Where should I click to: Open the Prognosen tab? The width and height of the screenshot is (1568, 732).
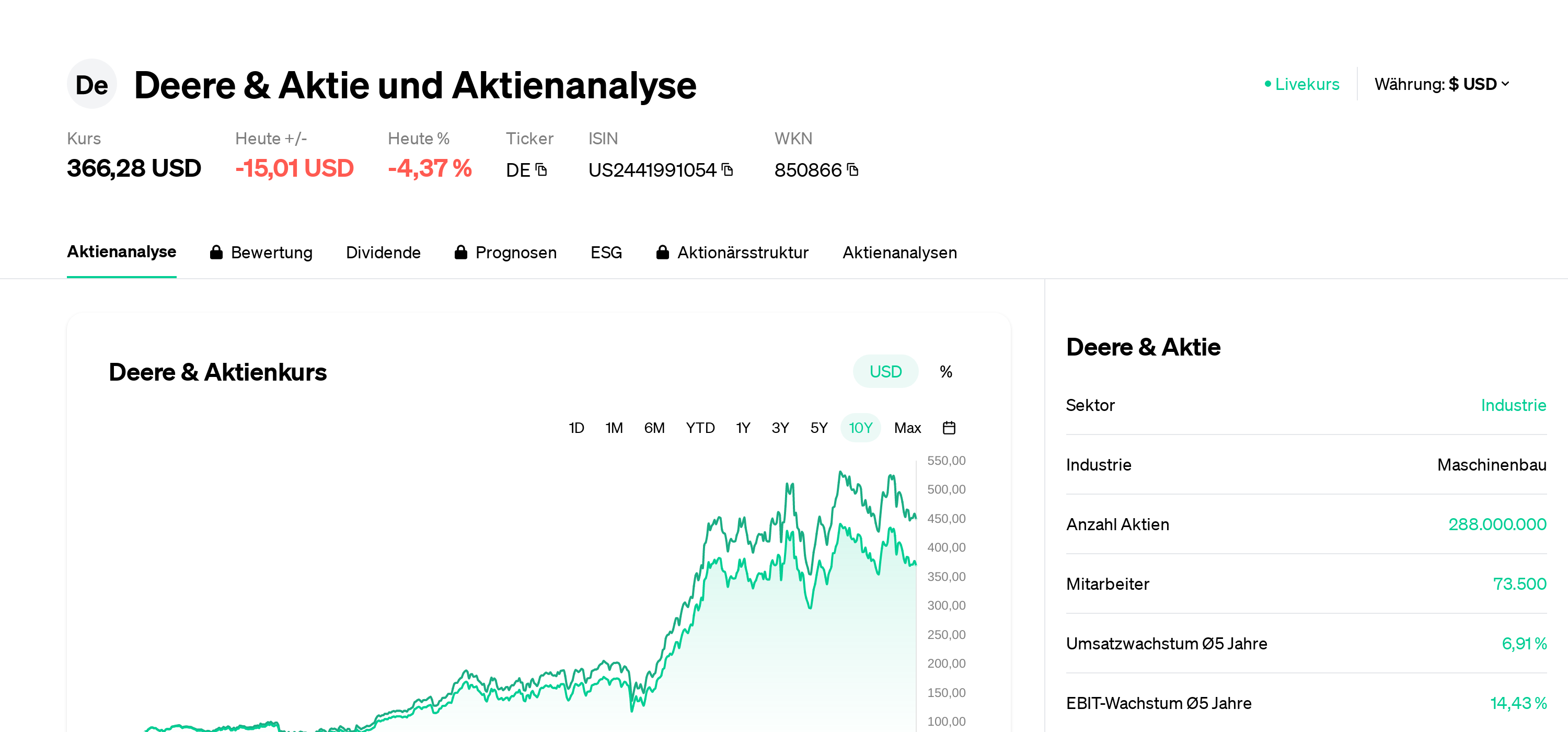(x=506, y=252)
